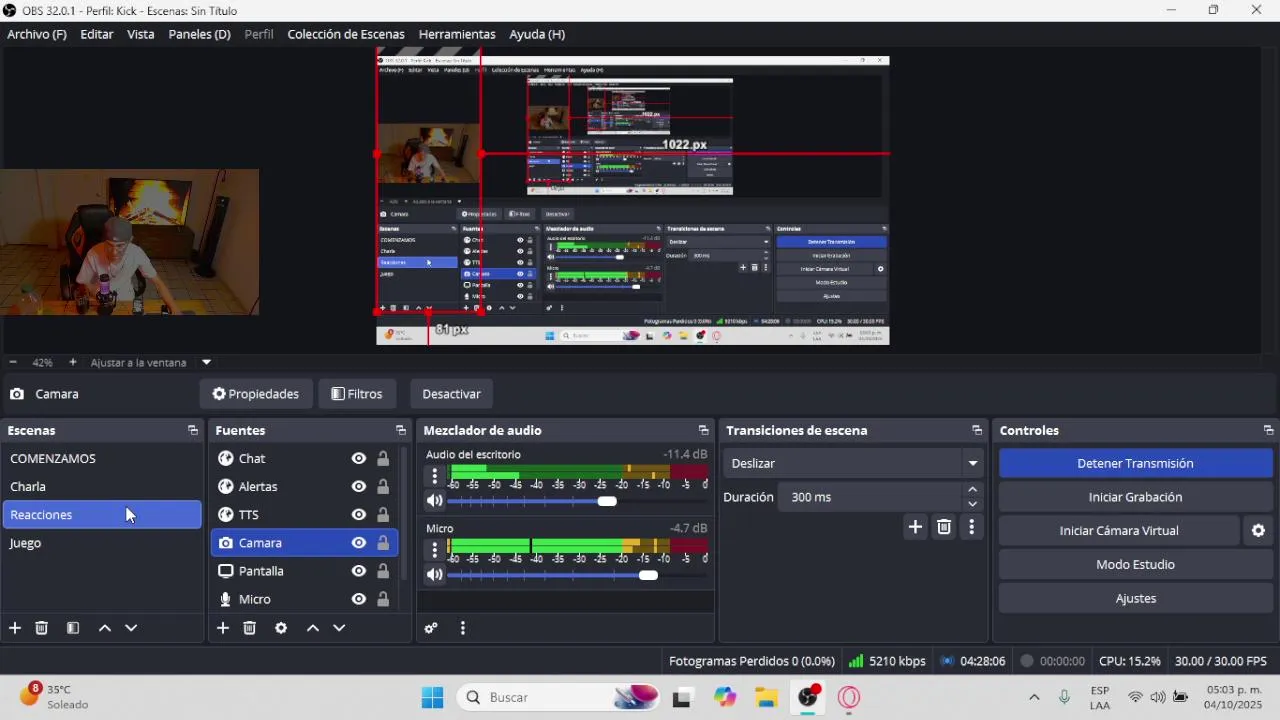The height and width of the screenshot is (720, 1280).
Task: Open Vista menu
Action: pyautogui.click(x=141, y=34)
